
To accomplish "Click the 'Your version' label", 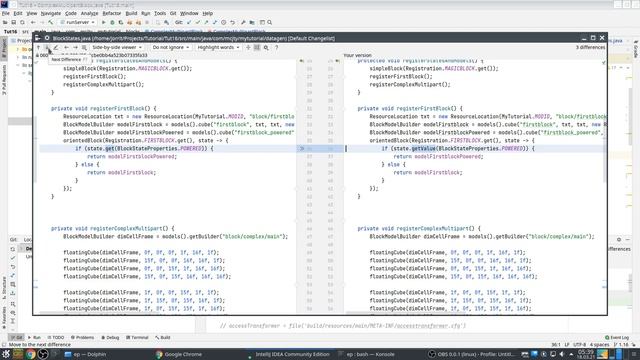I will 358,55.
